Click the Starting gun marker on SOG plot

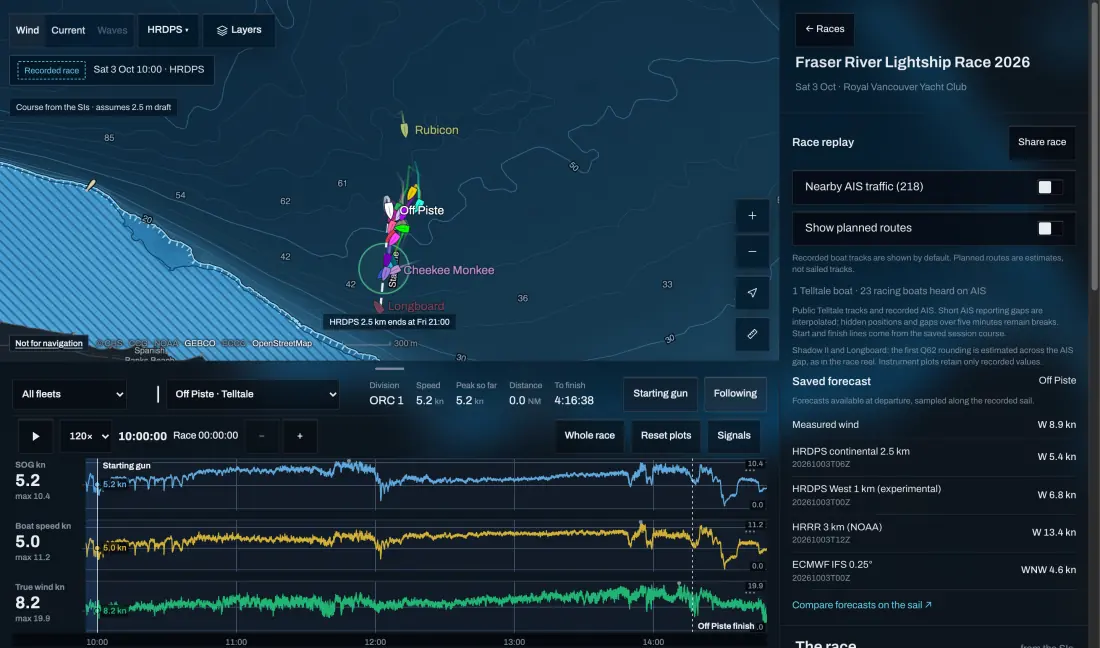point(126,466)
